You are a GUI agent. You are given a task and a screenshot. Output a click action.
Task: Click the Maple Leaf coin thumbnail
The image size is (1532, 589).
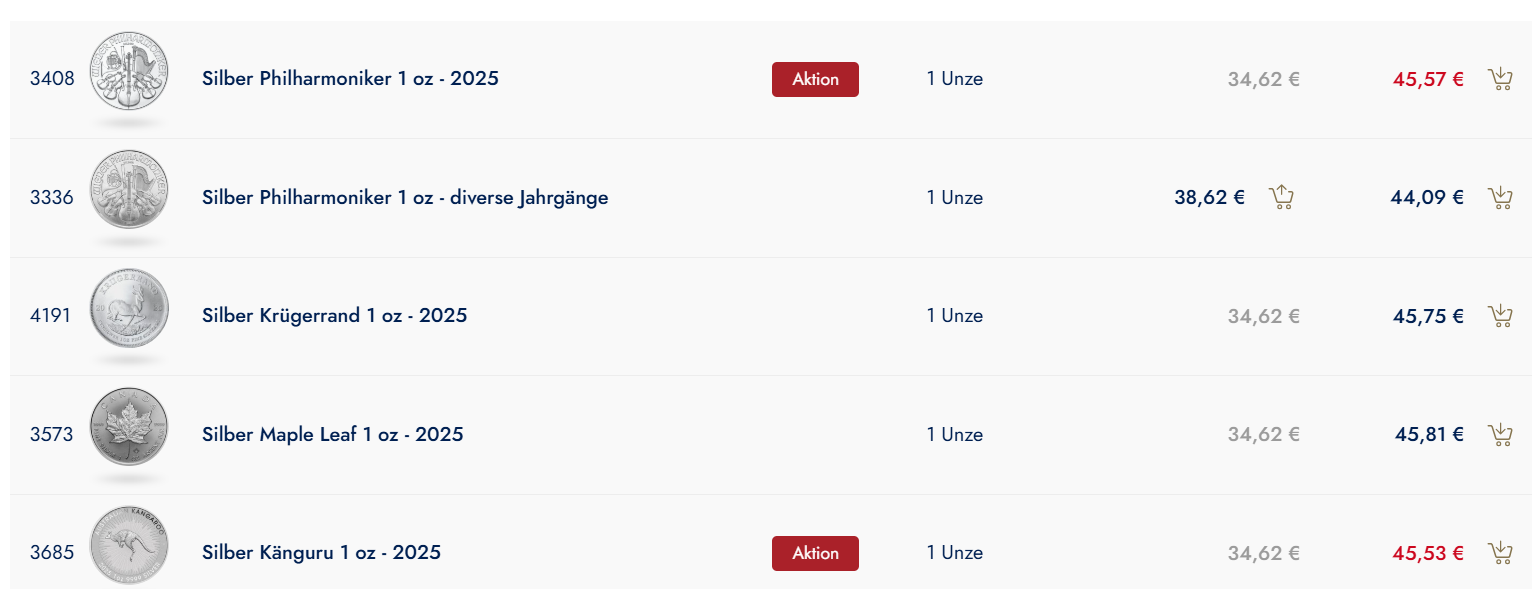[x=129, y=427]
